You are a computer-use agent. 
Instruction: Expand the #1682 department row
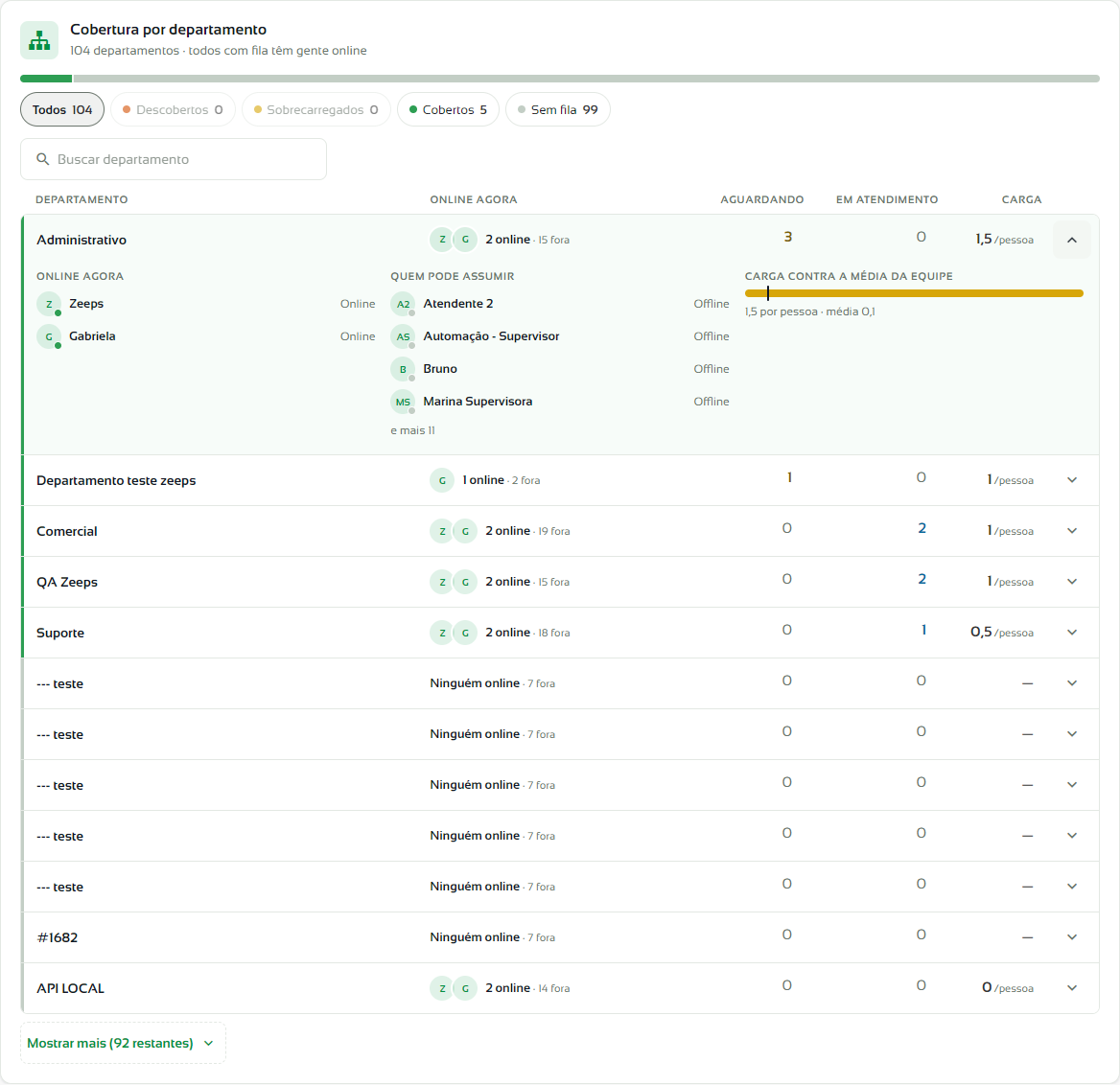(x=1071, y=937)
